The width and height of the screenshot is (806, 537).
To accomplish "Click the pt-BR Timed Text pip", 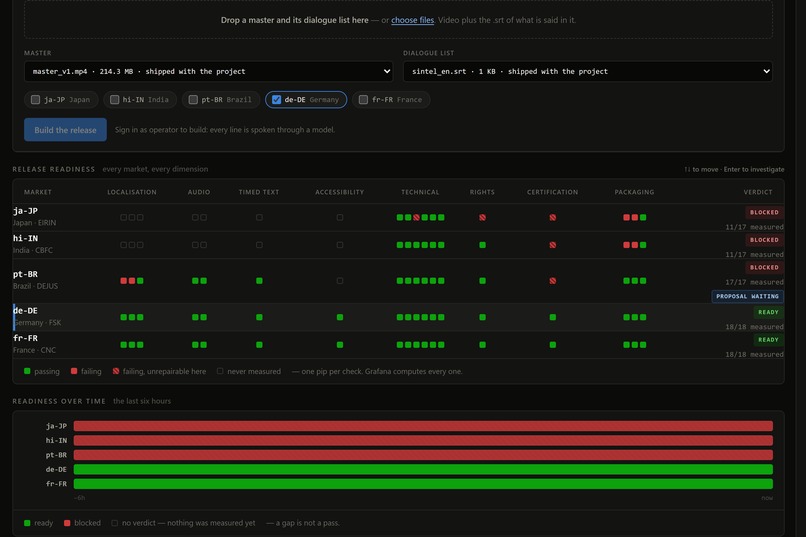I will click(x=259, y=281).
